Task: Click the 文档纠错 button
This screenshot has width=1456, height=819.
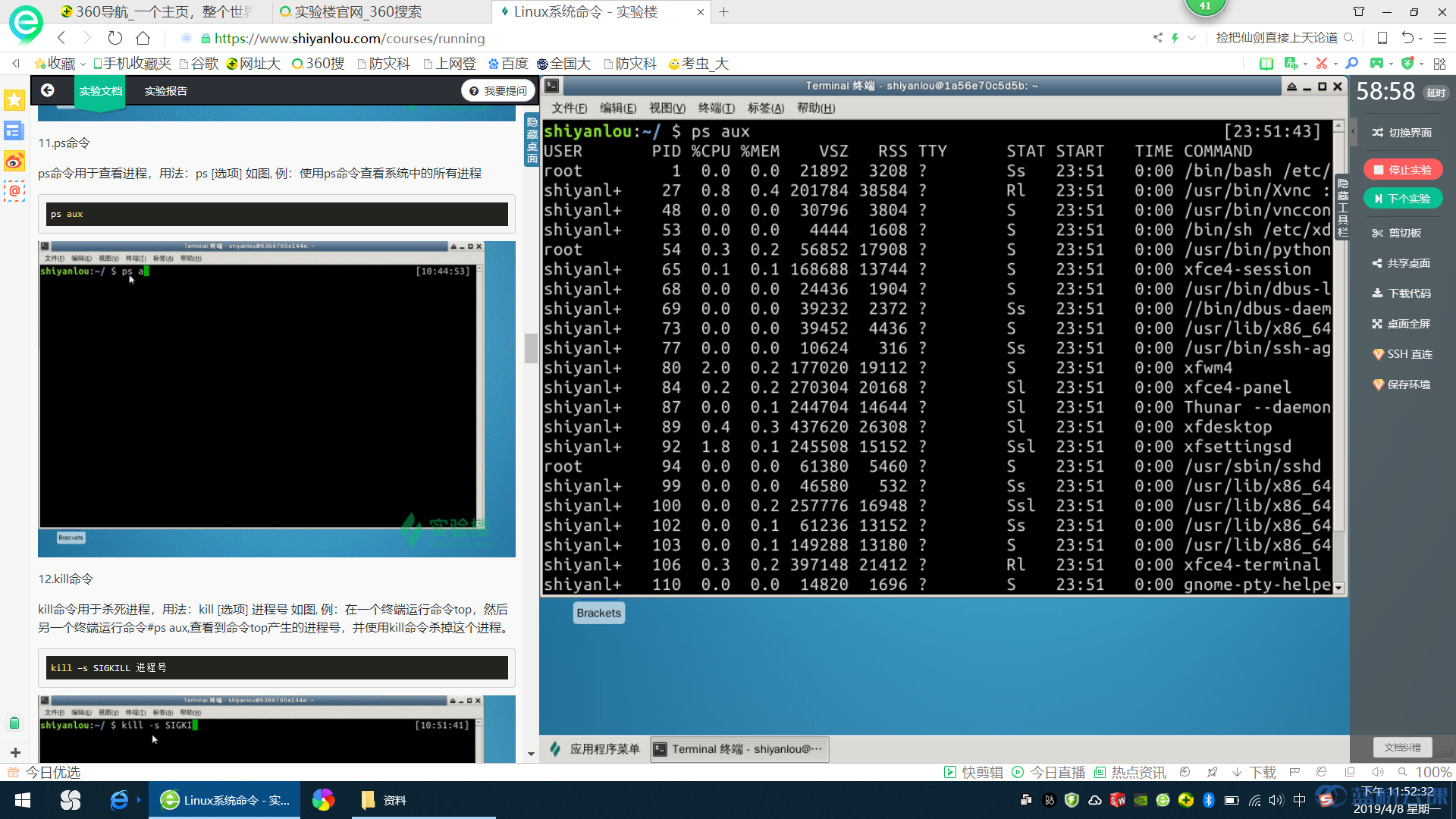Action: [1402, 747]
